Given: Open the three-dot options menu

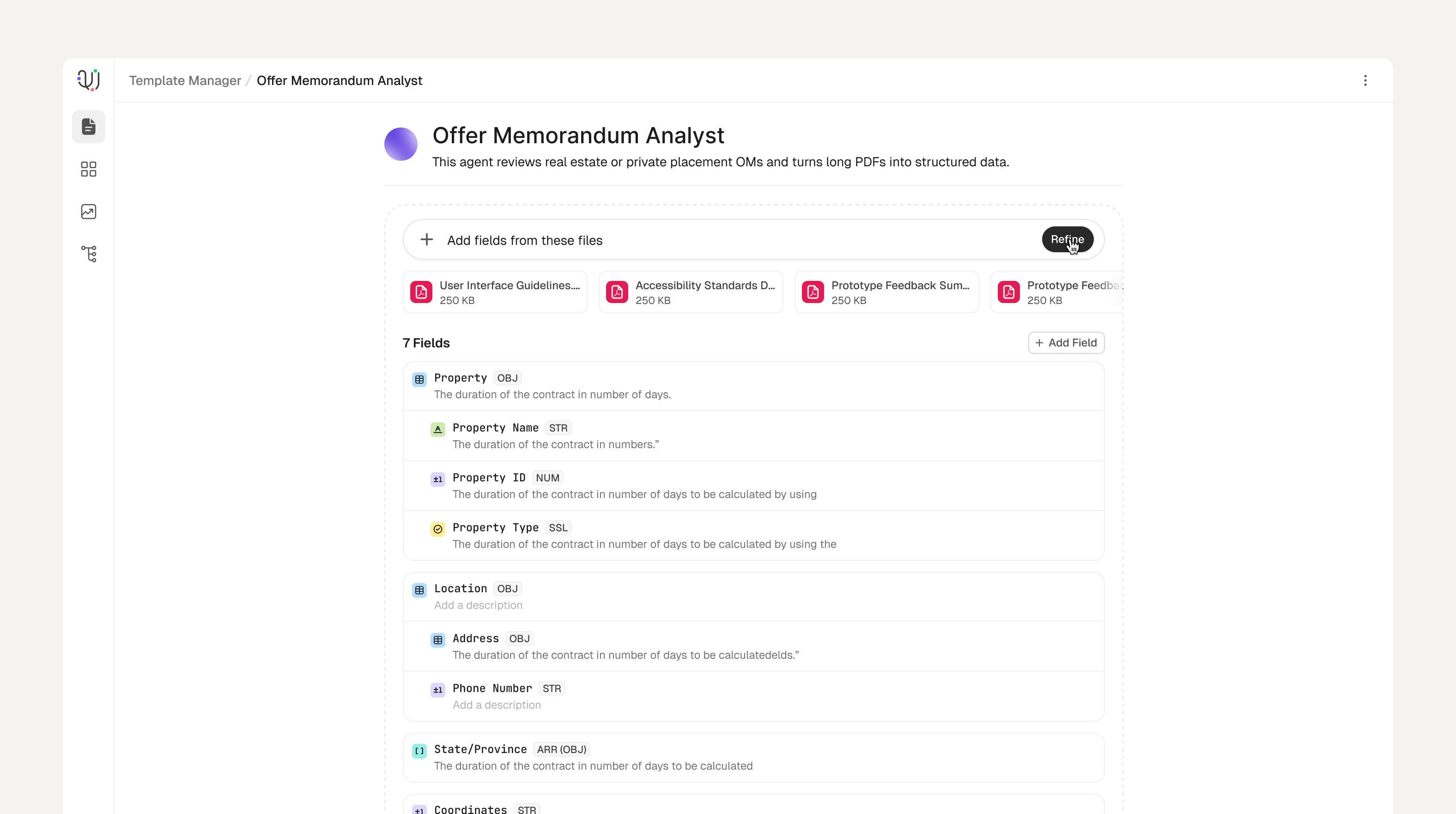Looking at the screenshot, I should (1365, 80).
